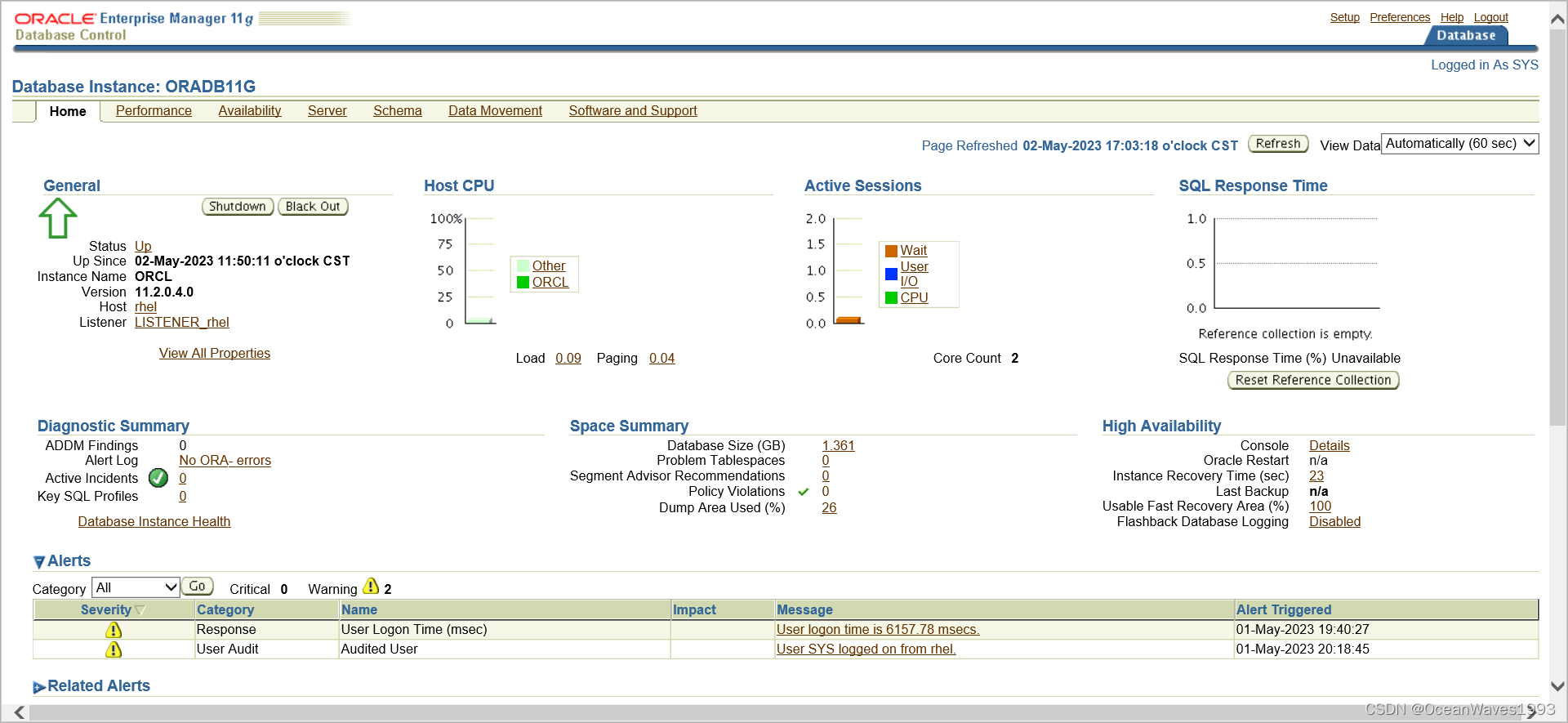Click the Paging value 0.04
The height and width of the screenshot is (723, 1568).
click(662, 359)
